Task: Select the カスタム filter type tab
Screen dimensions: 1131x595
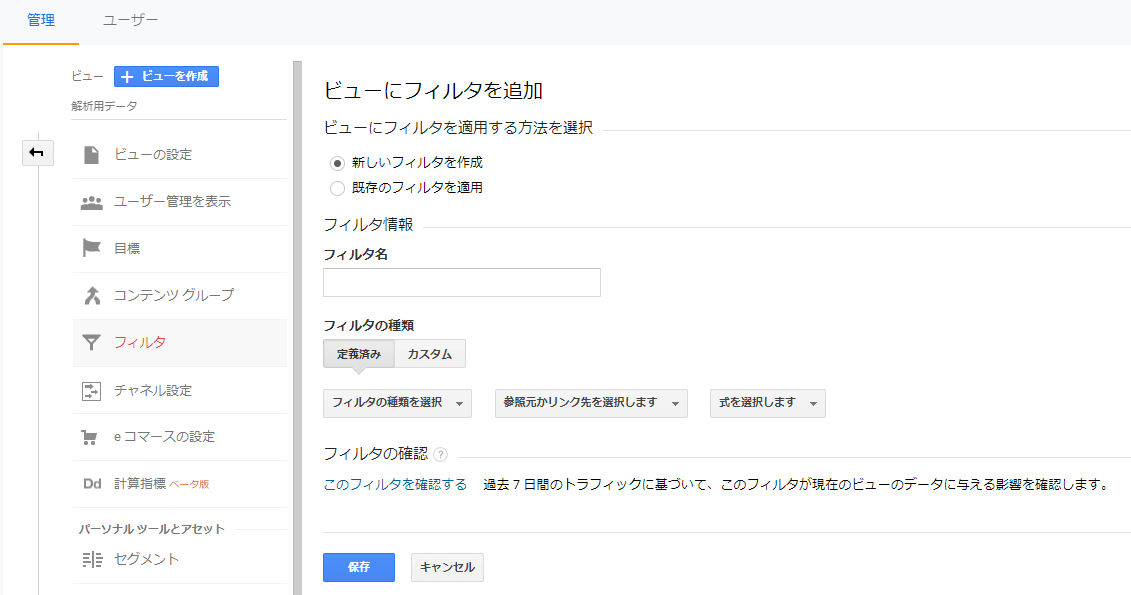Action: 430,354
